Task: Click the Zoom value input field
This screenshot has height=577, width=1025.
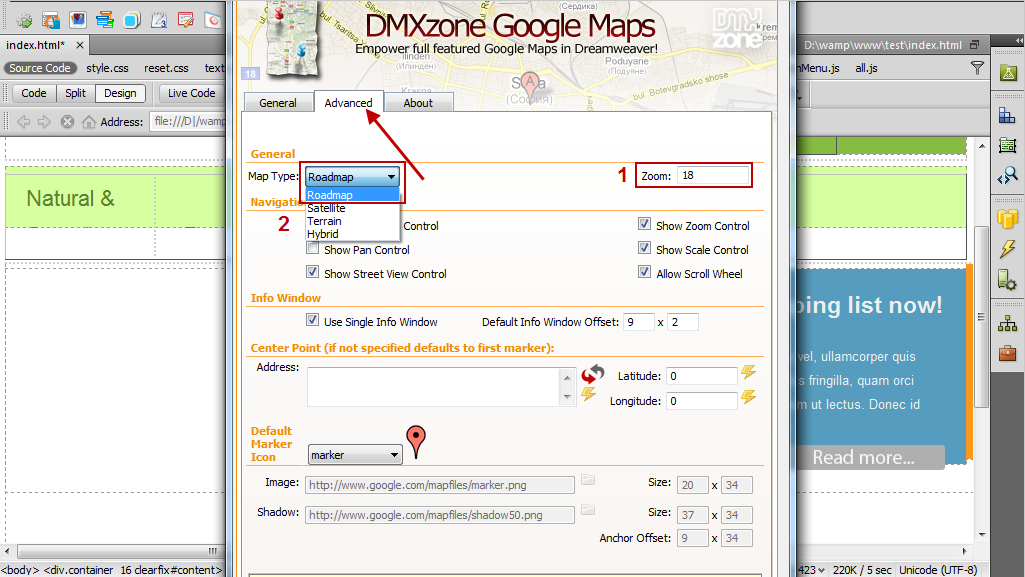Action: click(713, 175)
